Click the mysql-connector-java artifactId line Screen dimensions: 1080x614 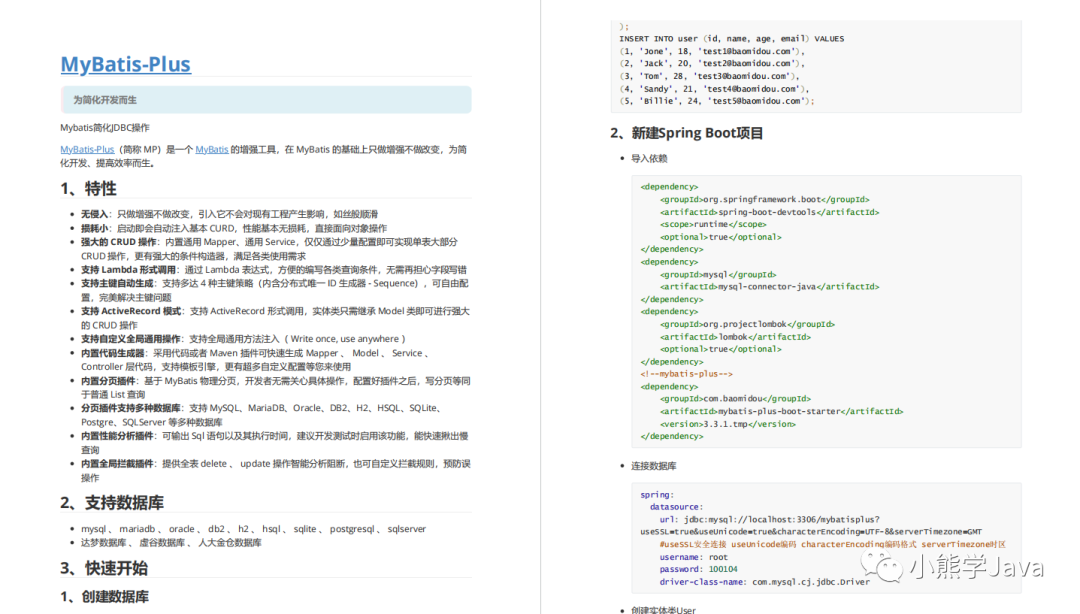coord(769,287)
